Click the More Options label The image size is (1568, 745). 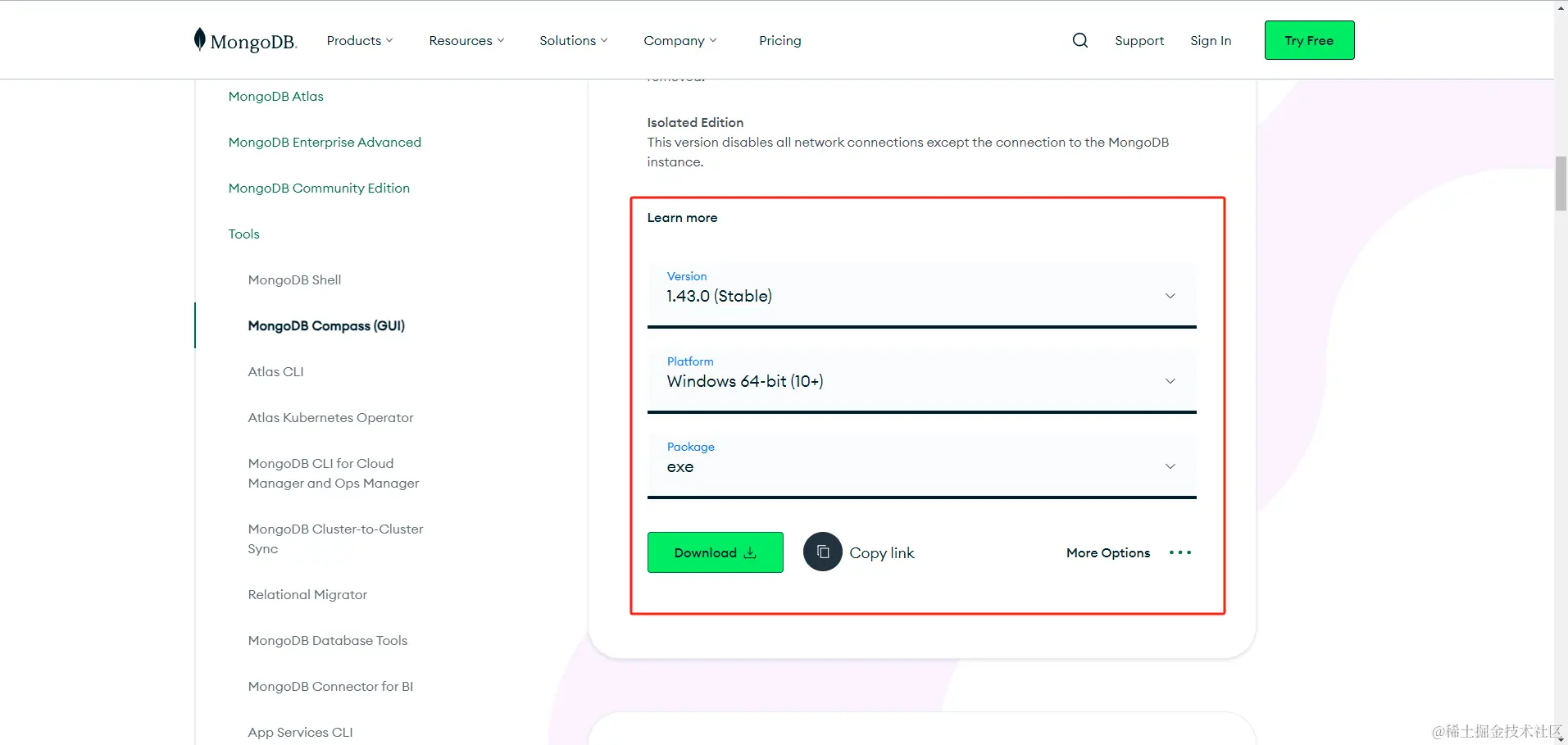(x=1108, y=552)
